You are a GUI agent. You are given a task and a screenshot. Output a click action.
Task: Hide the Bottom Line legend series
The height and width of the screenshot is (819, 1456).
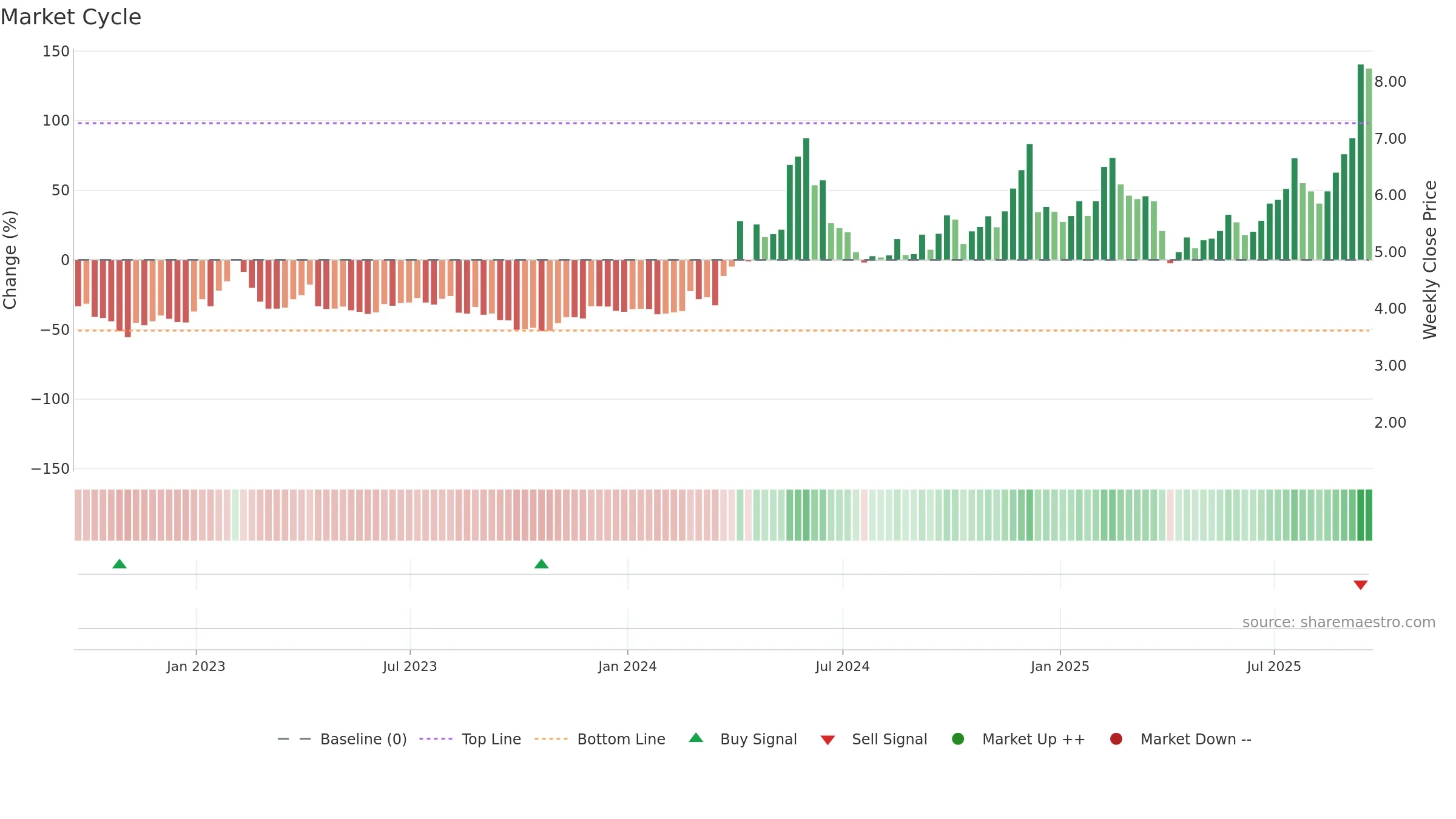coord(600,739)
